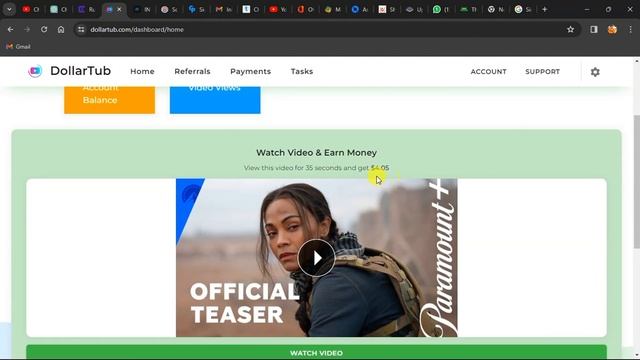Go back to previous page
Viewport: 640px width, 360px height.
11,29
